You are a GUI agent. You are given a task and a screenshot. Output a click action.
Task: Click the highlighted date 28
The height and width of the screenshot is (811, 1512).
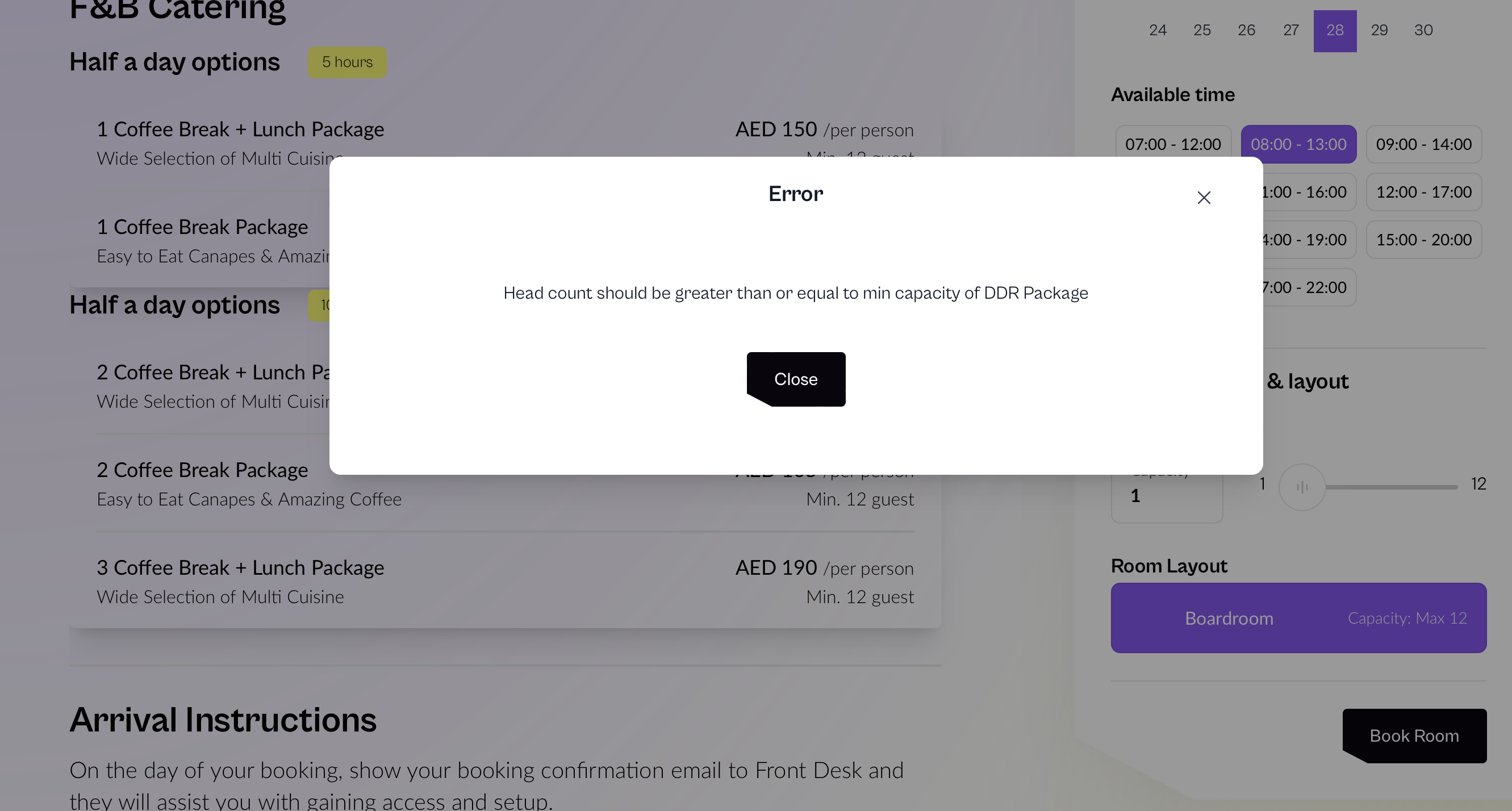tap(1335, 31)
